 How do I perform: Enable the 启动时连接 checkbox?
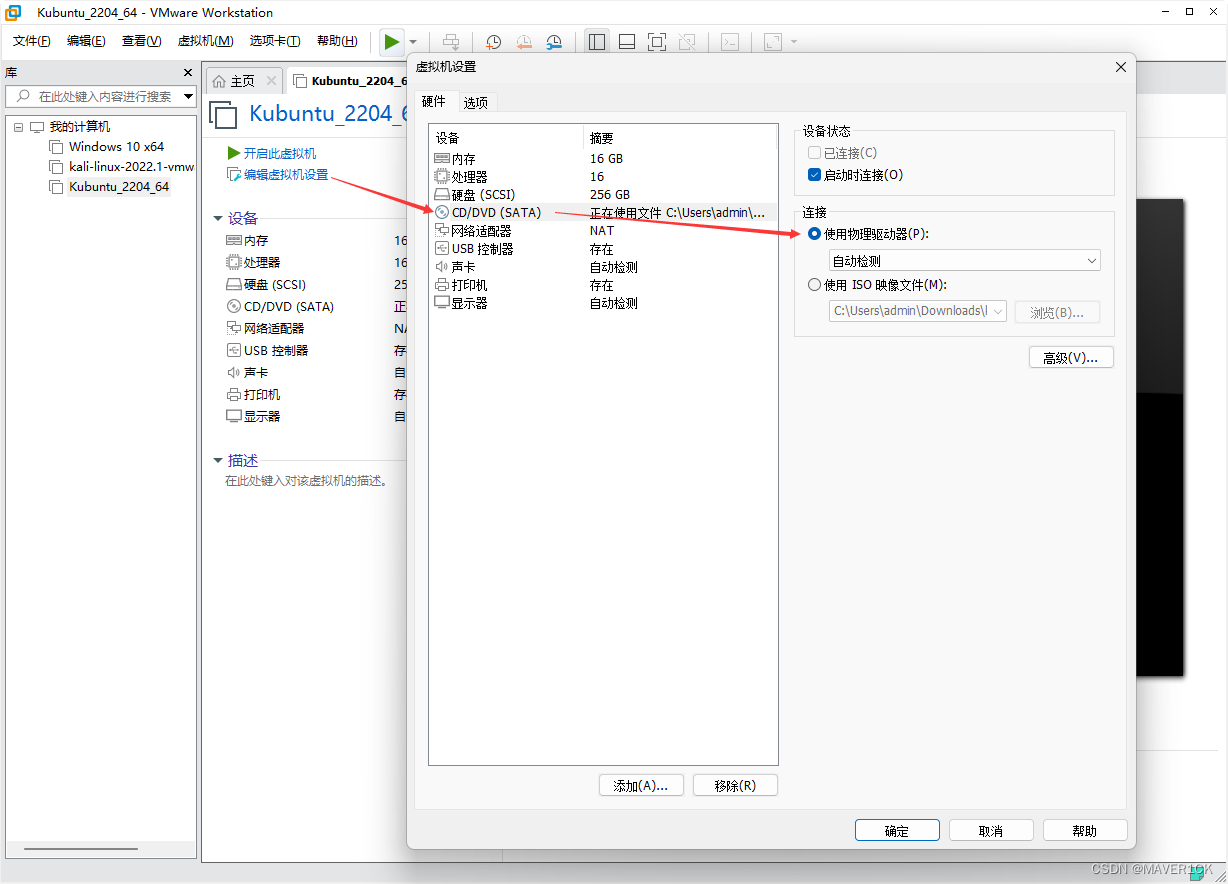[814, 175]
